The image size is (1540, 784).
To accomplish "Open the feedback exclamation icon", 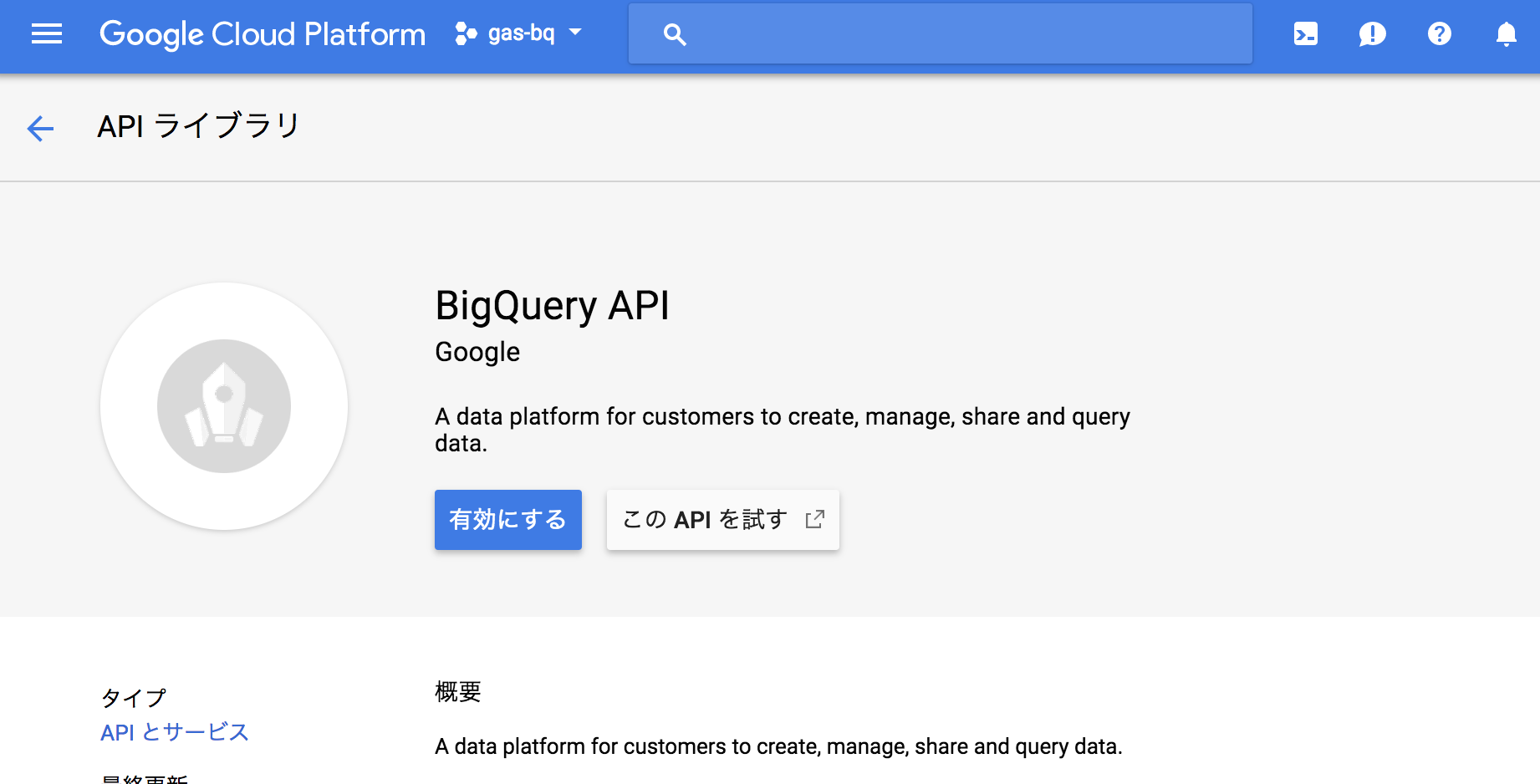I will click(1373, 34).
